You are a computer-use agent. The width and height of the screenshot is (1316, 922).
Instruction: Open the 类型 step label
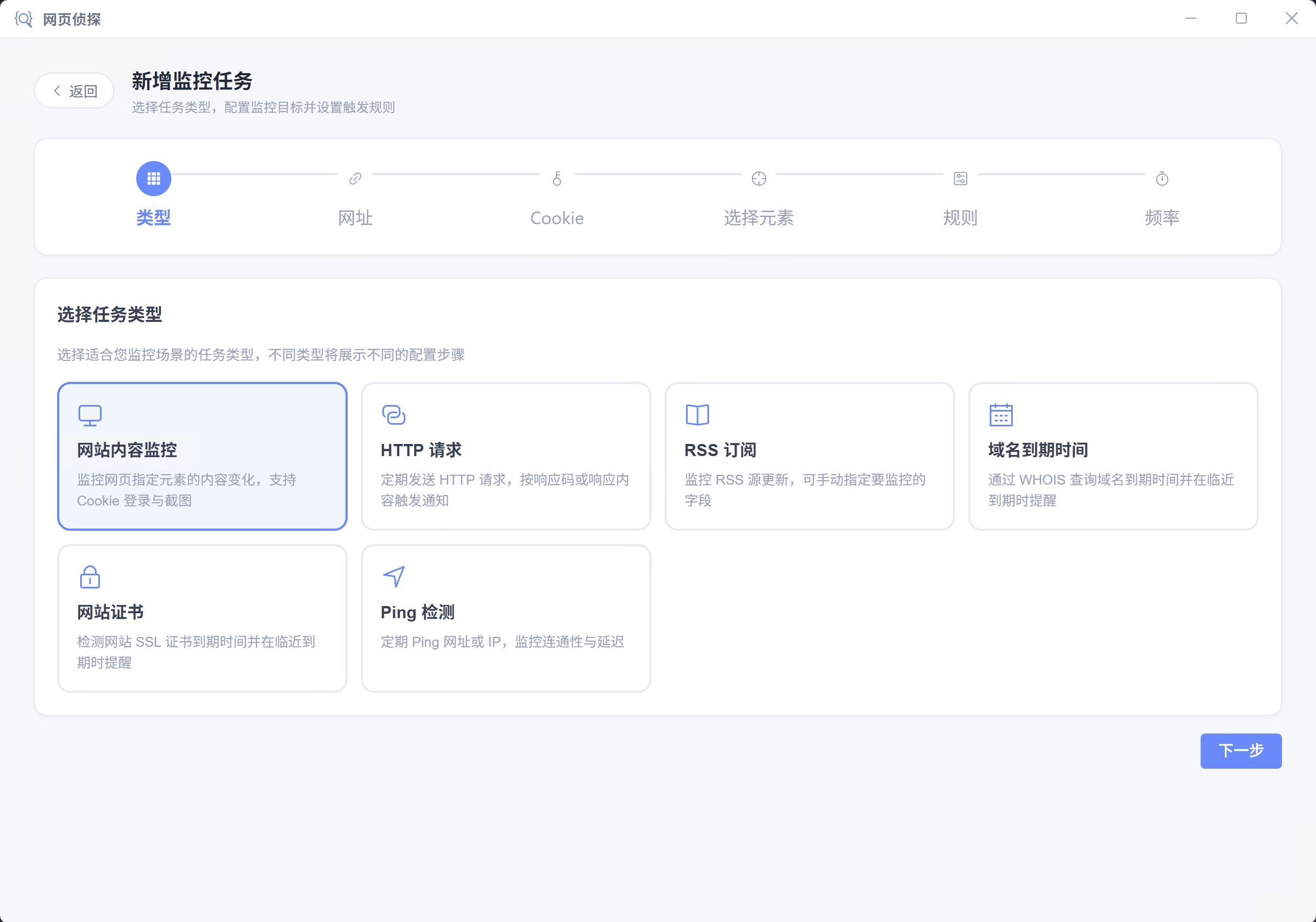(x=153, y=218)
